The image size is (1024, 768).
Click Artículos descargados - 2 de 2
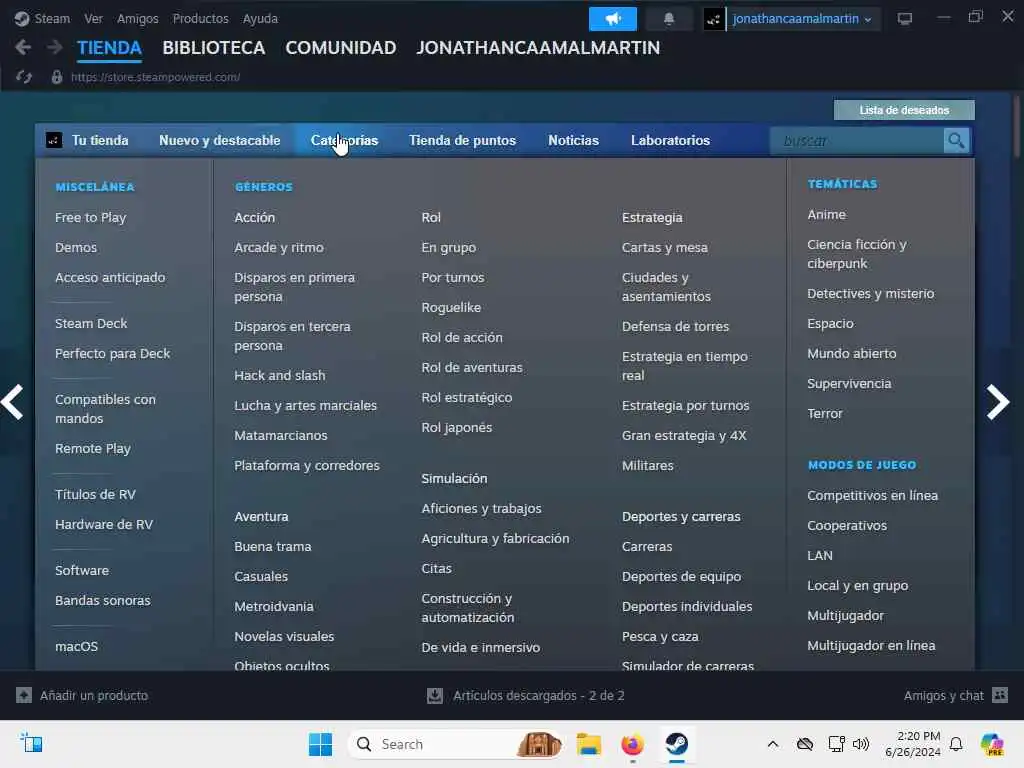coord(539,696)
